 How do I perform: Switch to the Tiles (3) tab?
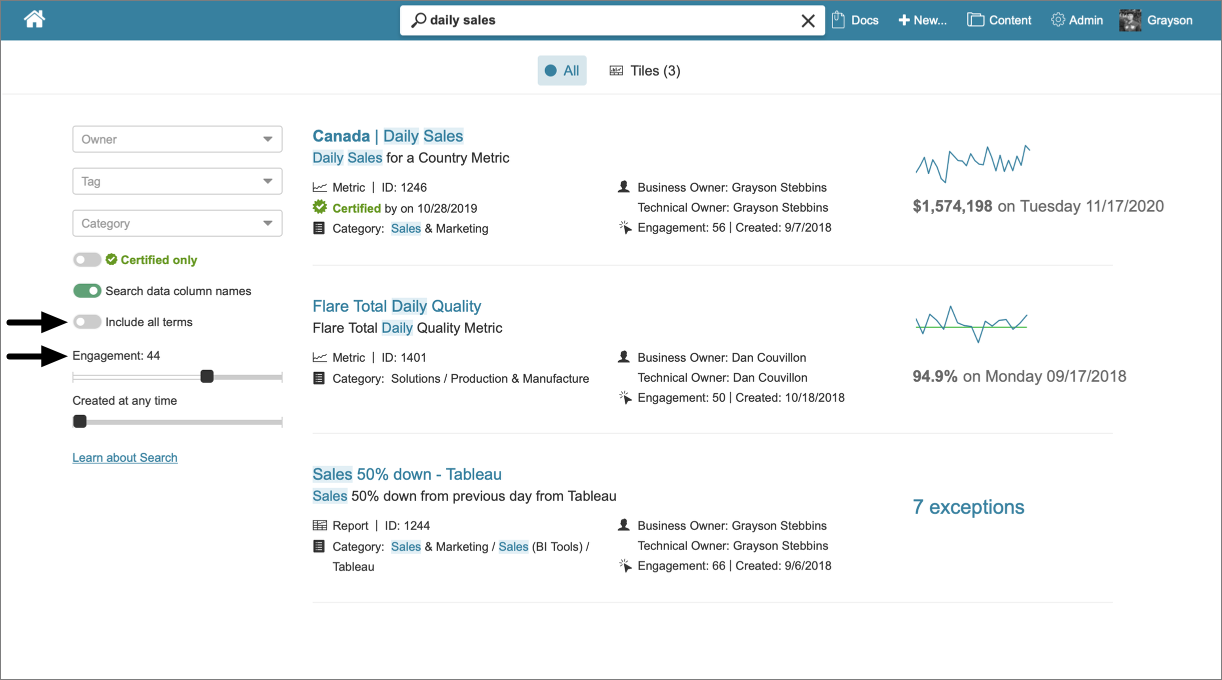(x=645, y=71)
